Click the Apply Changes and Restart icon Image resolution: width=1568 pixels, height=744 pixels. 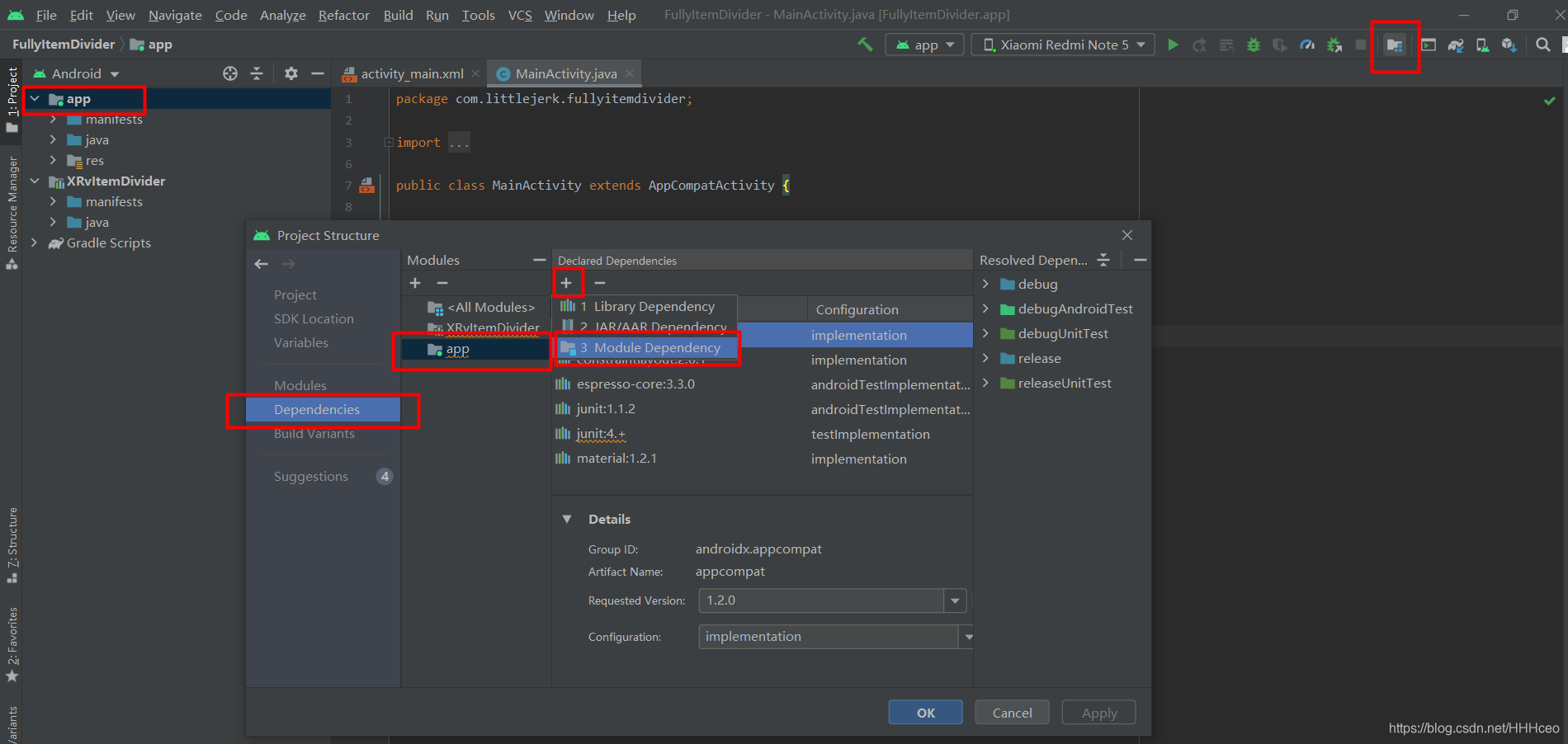click(x=1200, y=45)
